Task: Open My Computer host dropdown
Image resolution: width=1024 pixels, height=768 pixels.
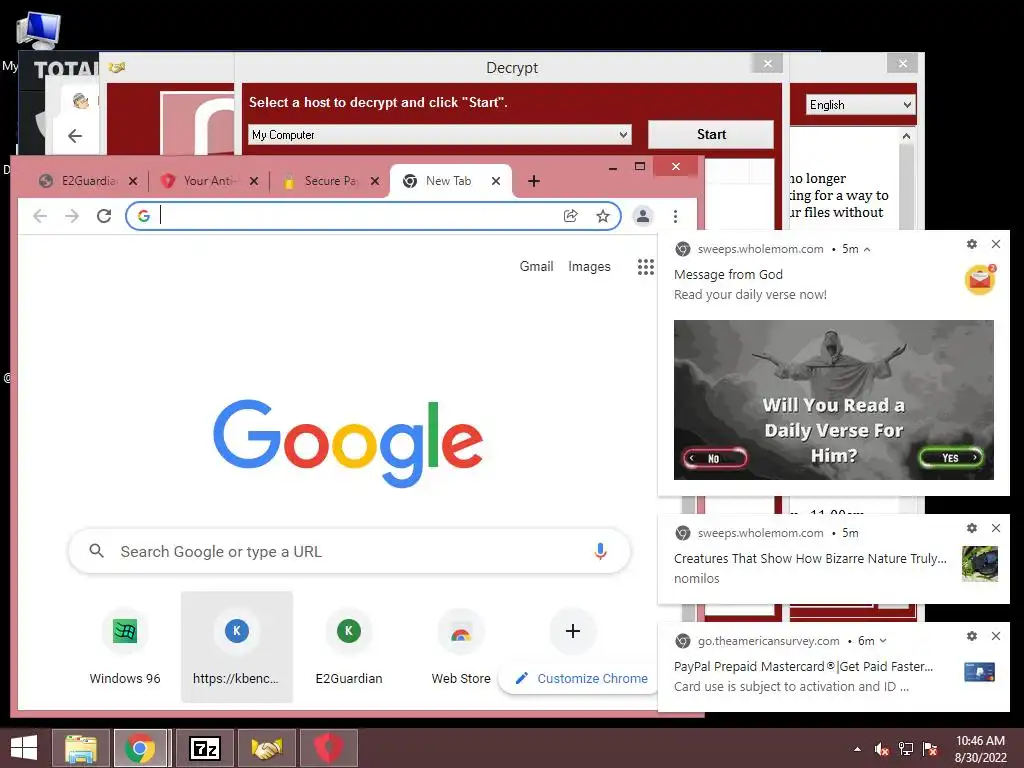Action: coord(440,135)
